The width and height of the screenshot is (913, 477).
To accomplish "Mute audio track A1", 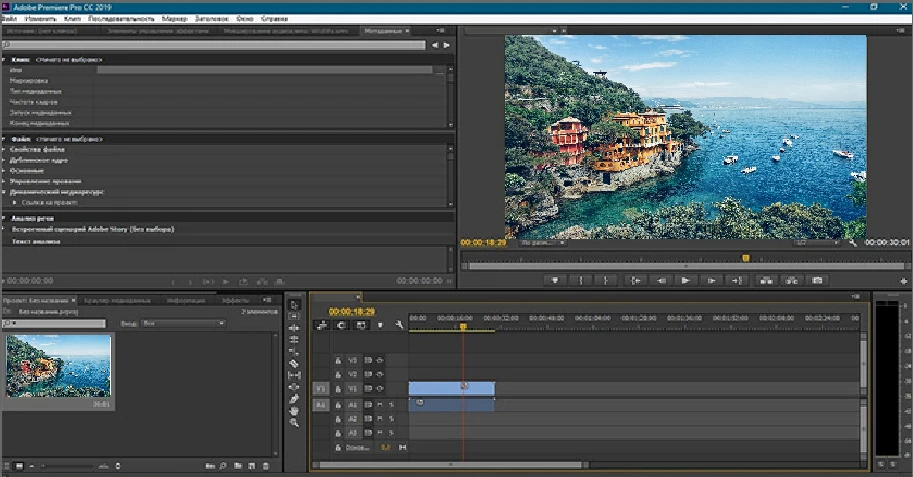I will tap(380, 404).
